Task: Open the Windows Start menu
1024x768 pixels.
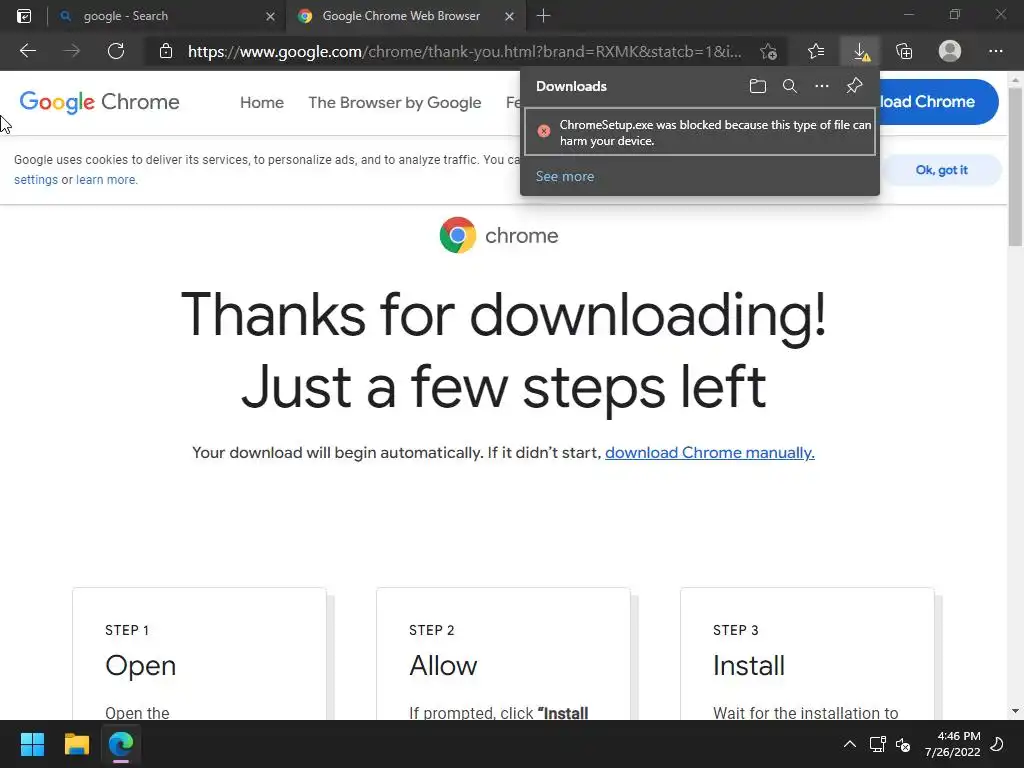Action: pyautogui.click(x=32, y=744)
